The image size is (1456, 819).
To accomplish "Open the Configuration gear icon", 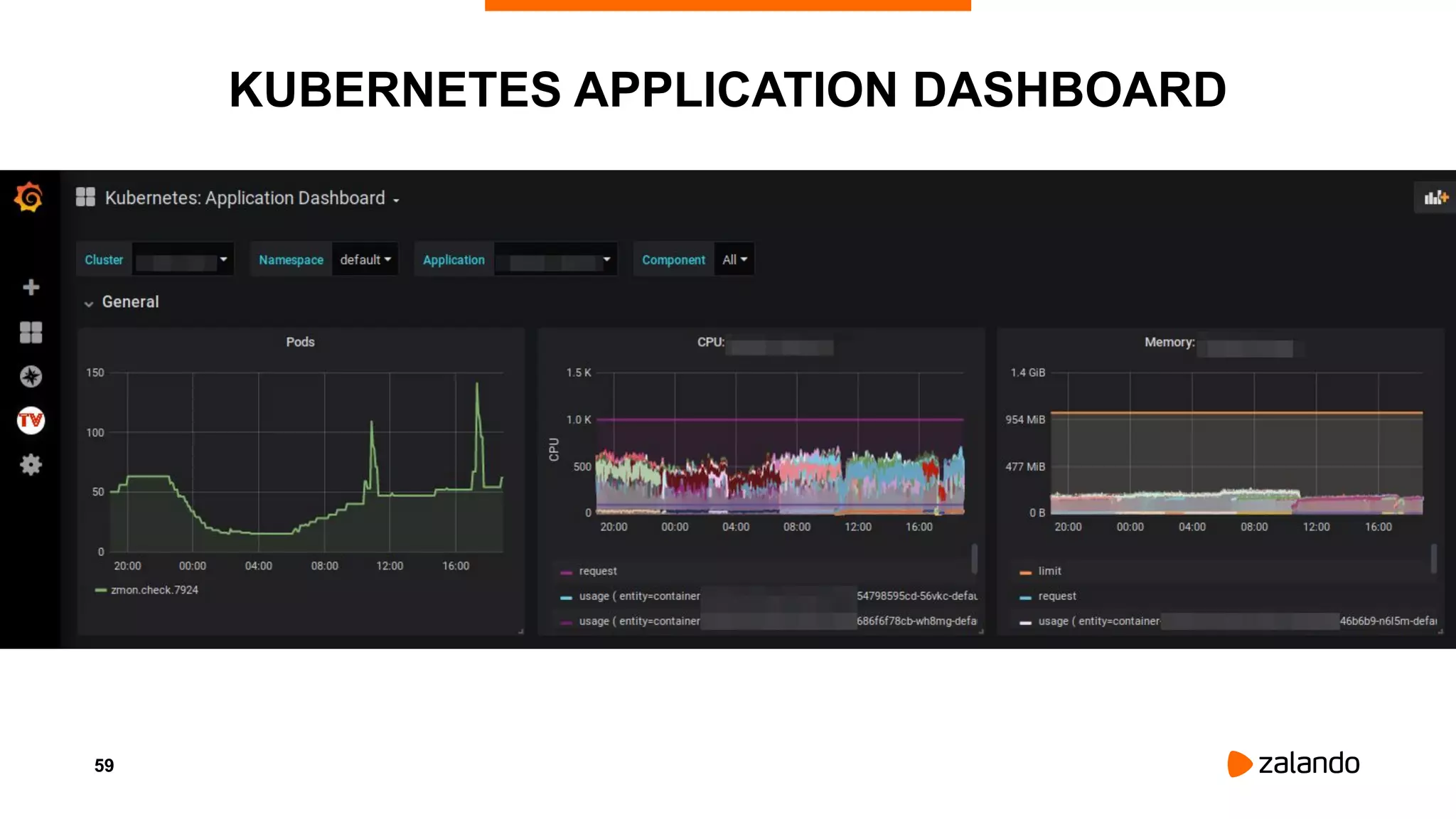I will (31, 465).
